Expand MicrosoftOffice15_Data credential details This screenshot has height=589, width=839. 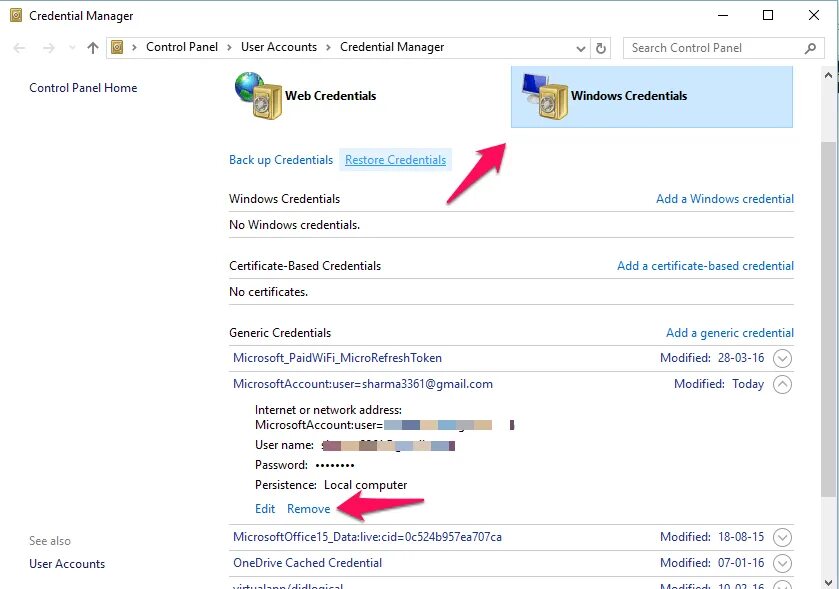782,537
